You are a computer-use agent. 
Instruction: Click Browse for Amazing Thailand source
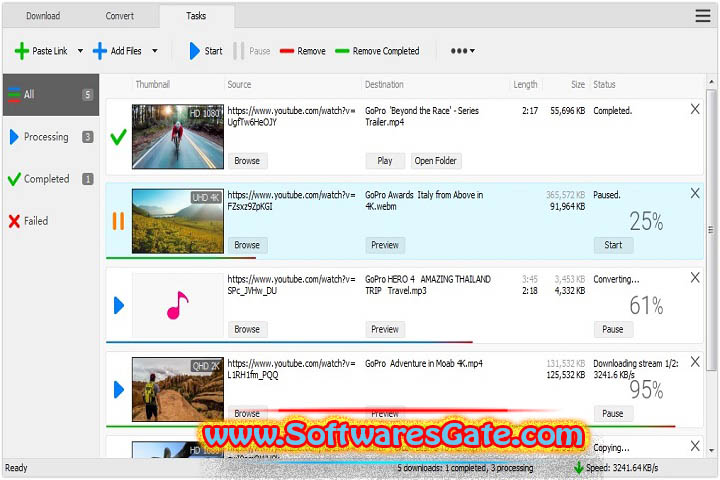(x=248, y=329)
